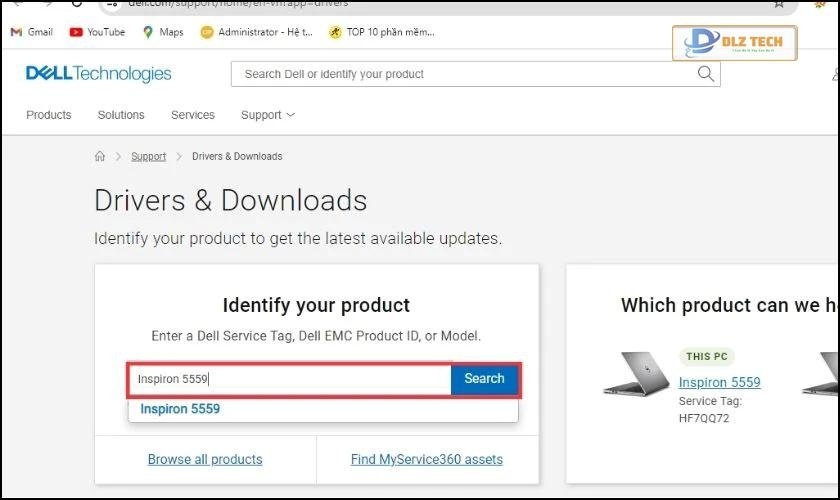The height and width of the screenshot is (500, 840).
Task: Open the Gmail bookmark
Action: (31, 32)
